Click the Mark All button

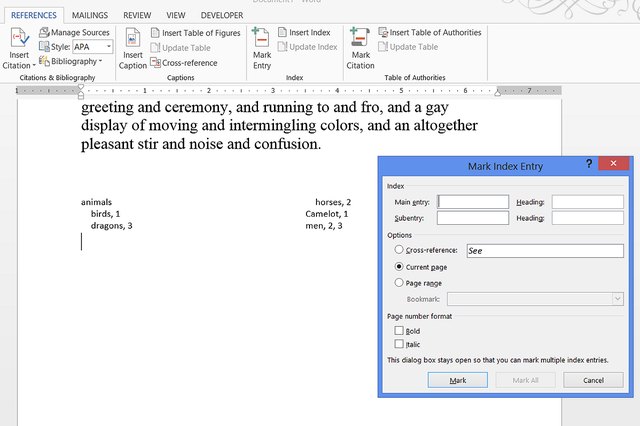coord(525,380)
